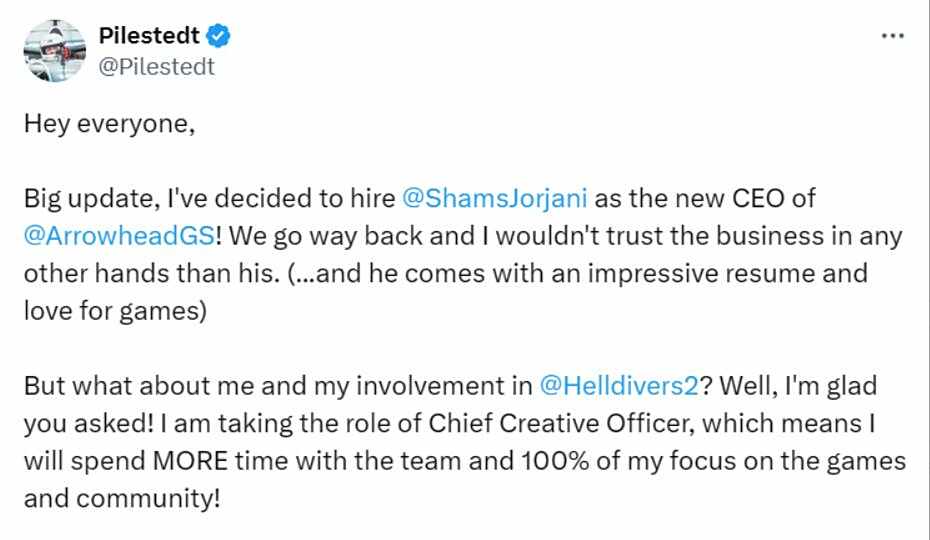The image size is (930, 540).
Task: Follow the @Helldivers2 mention link
Action: click(x=620, y=386)
